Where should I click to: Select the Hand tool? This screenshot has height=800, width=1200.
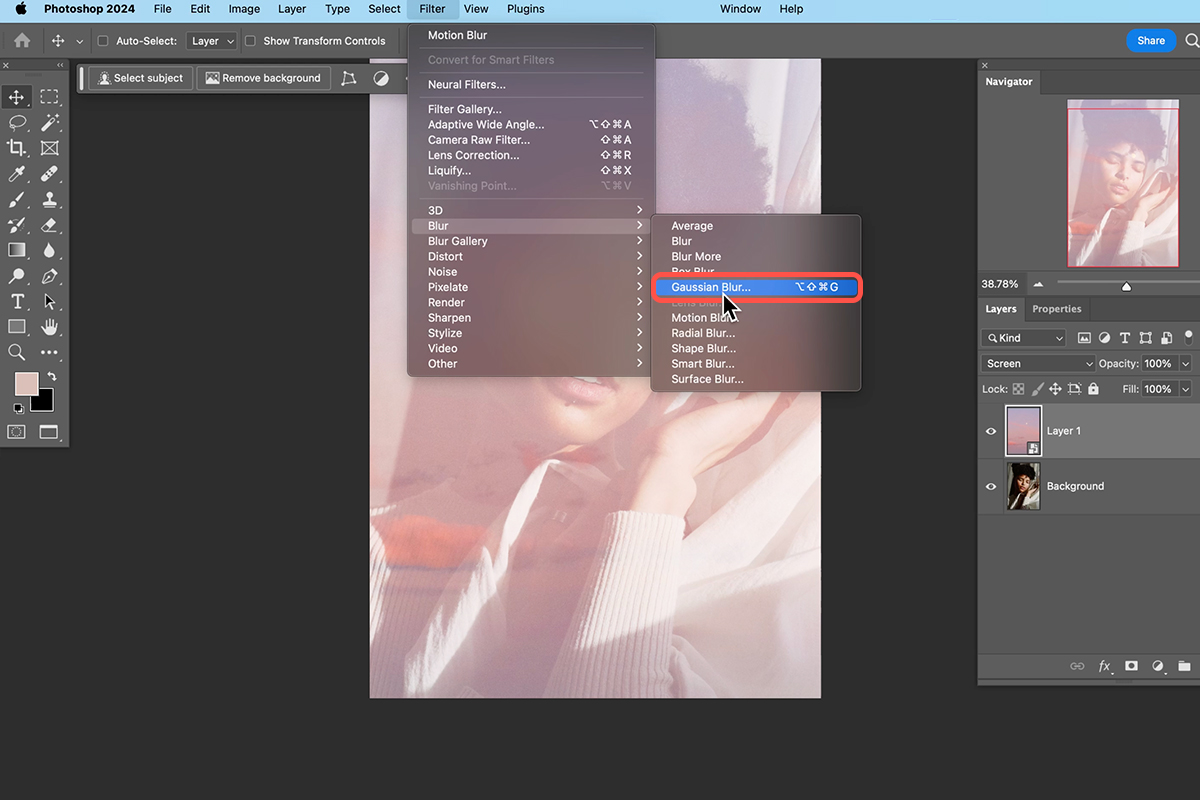coord(49,327)
